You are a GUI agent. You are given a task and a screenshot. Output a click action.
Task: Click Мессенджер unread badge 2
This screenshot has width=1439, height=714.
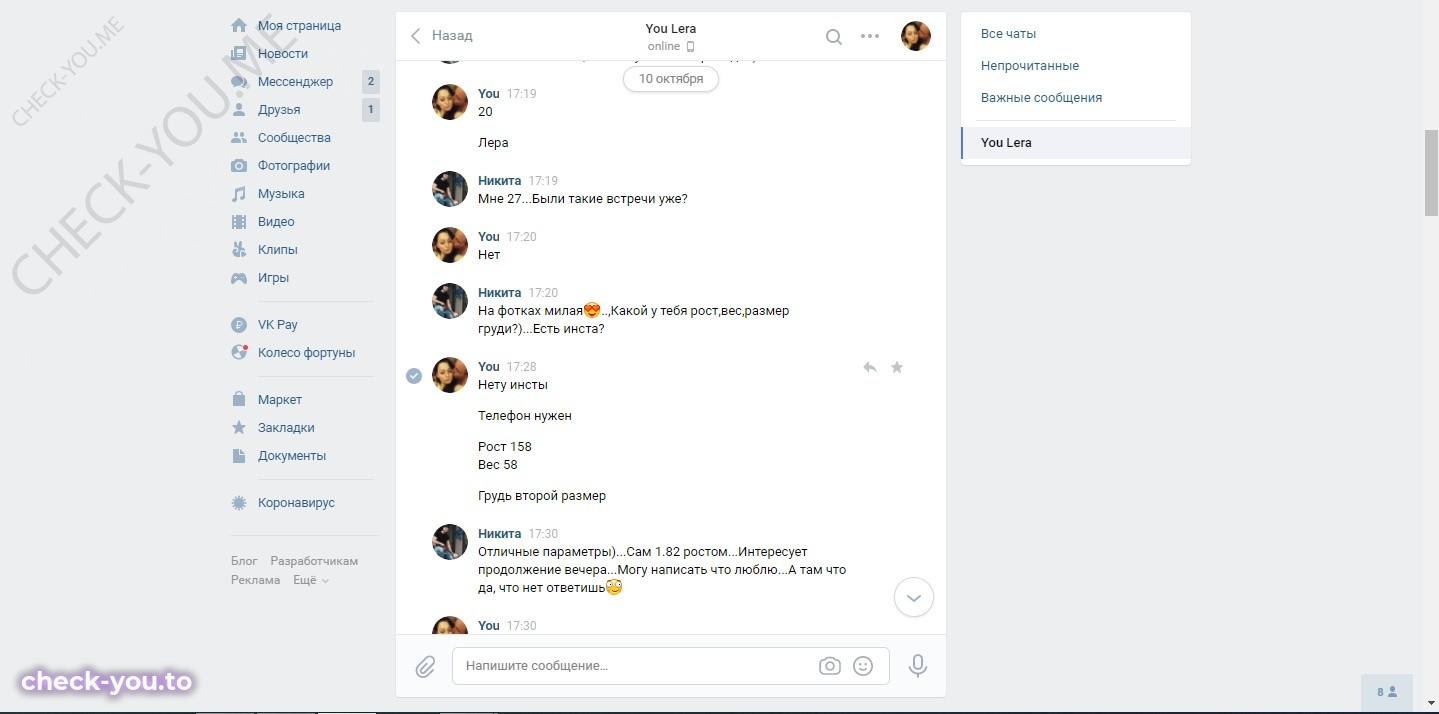[x=371, y=81]
